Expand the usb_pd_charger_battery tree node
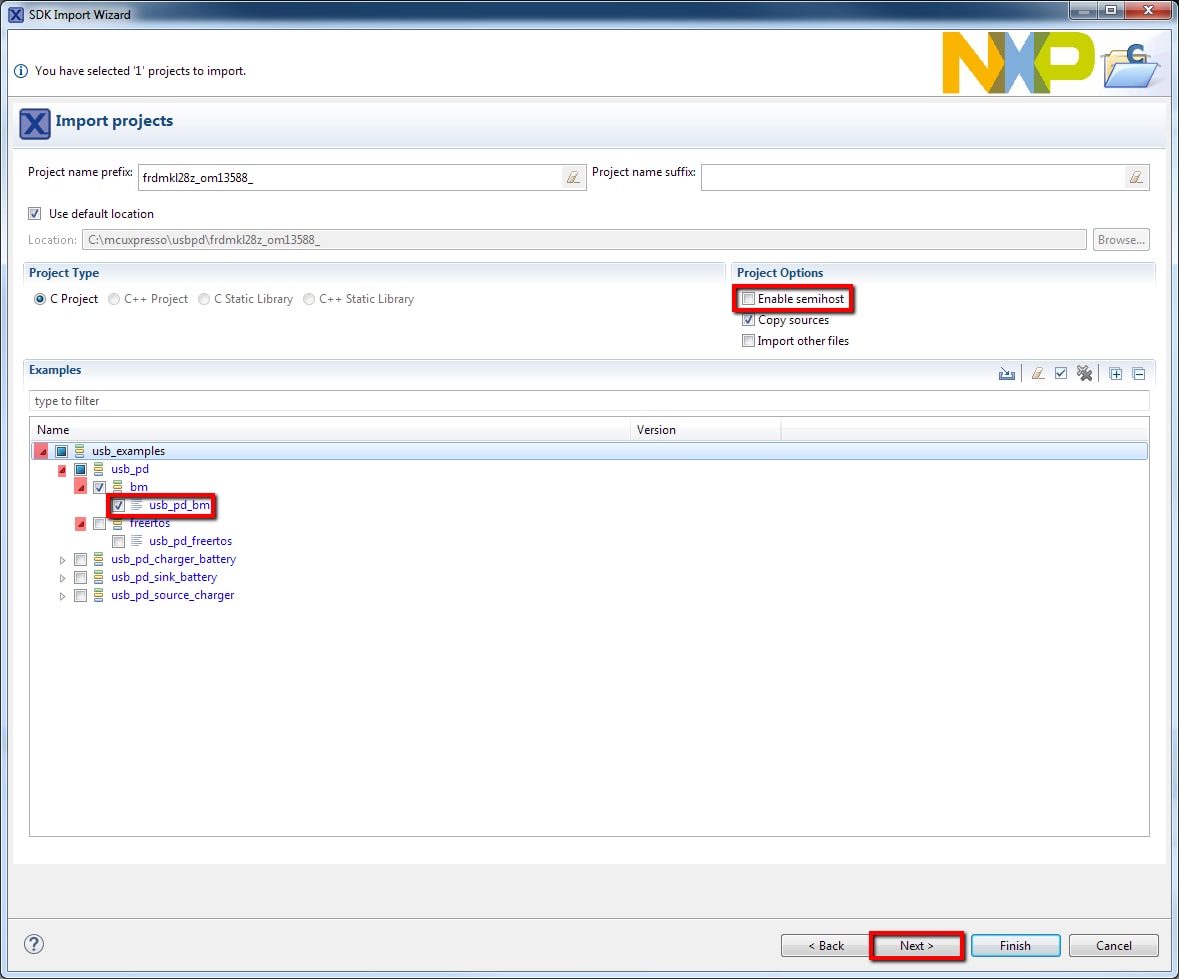The width and height of the screenshot is (1179, 979). coord(62,560)
